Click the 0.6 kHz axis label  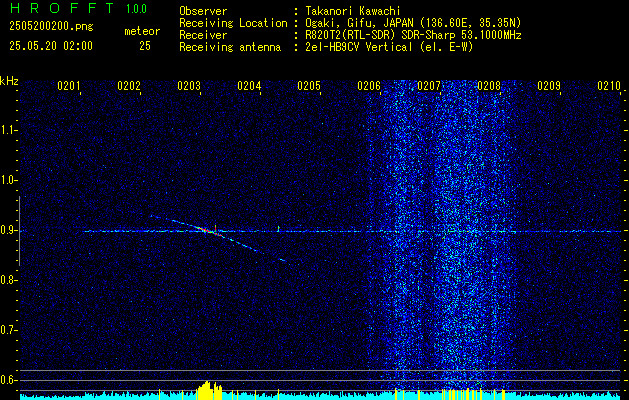pos(7,380)
